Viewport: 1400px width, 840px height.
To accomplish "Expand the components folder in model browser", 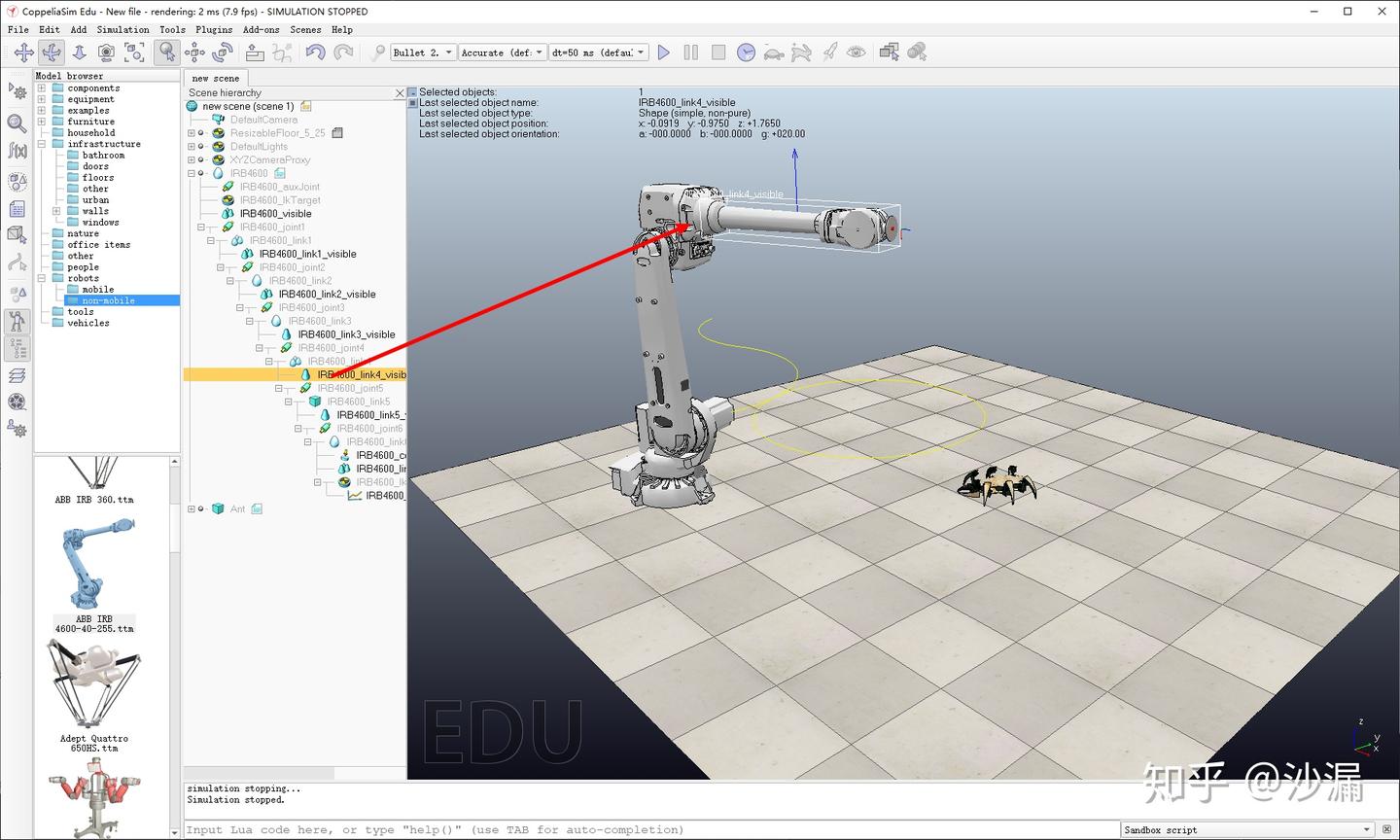I will click(42, 88).
